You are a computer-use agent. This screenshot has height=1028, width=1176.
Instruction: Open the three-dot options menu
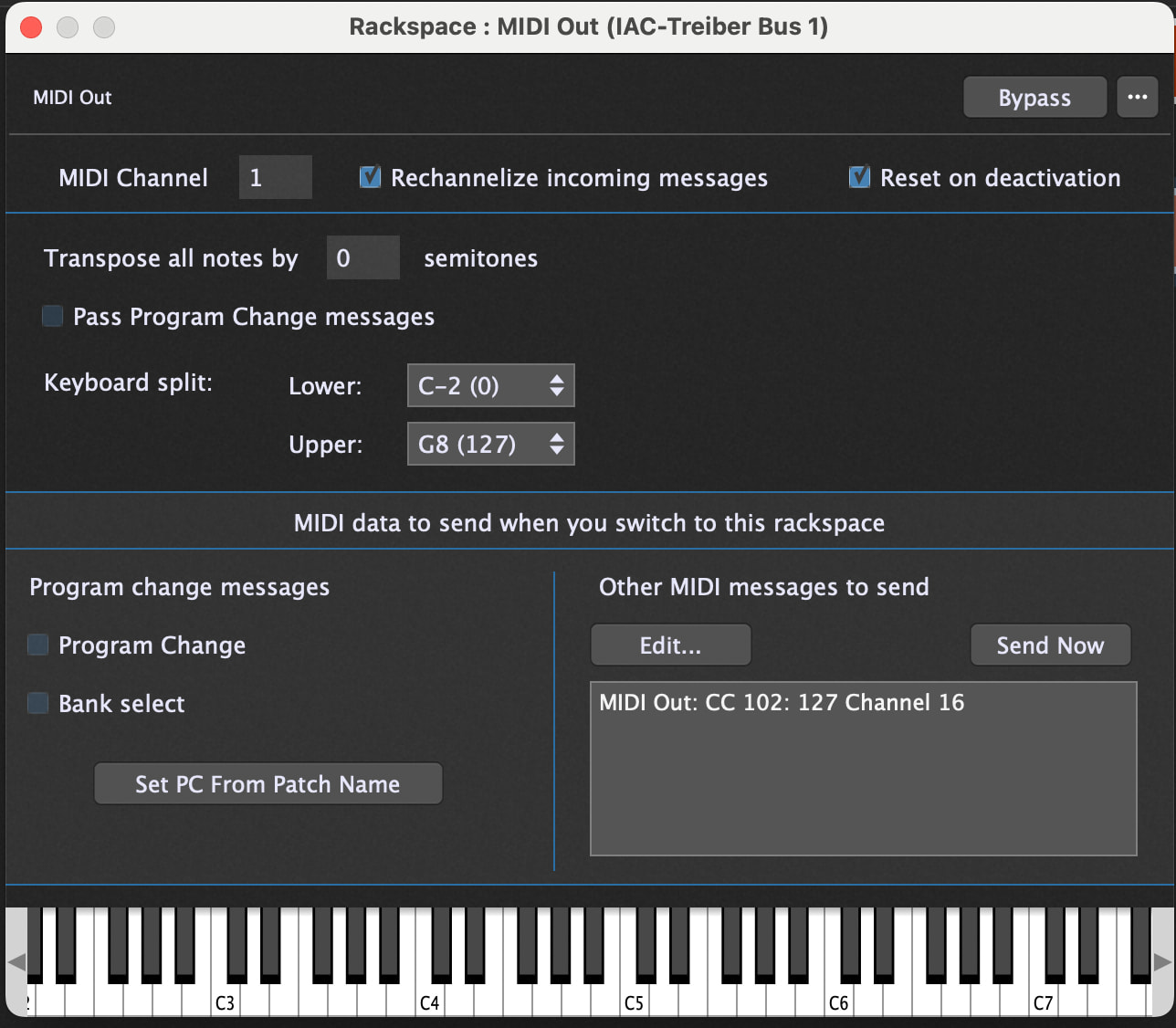point(1137,97)
